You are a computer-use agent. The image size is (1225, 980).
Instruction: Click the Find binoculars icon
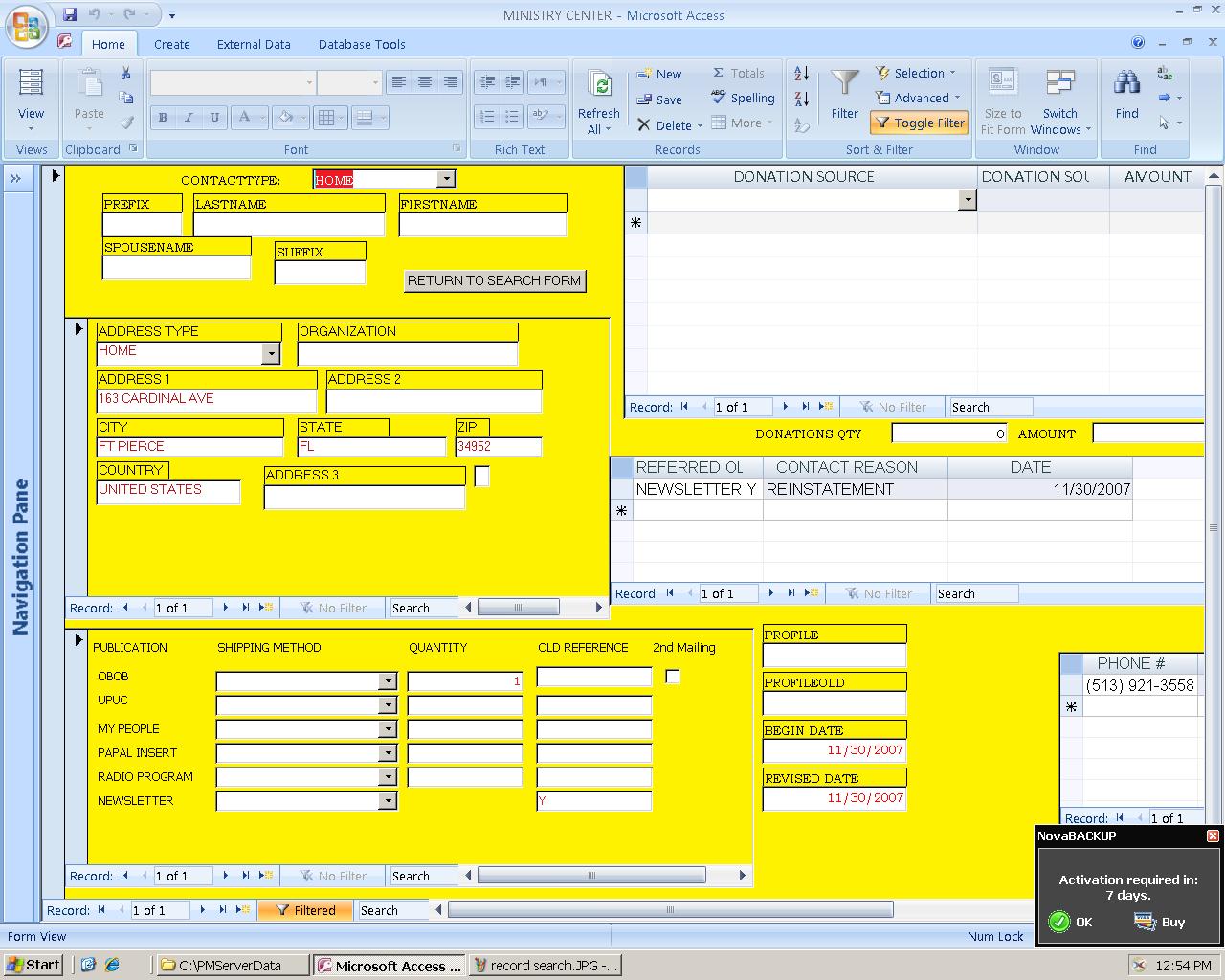(1126, 84)
